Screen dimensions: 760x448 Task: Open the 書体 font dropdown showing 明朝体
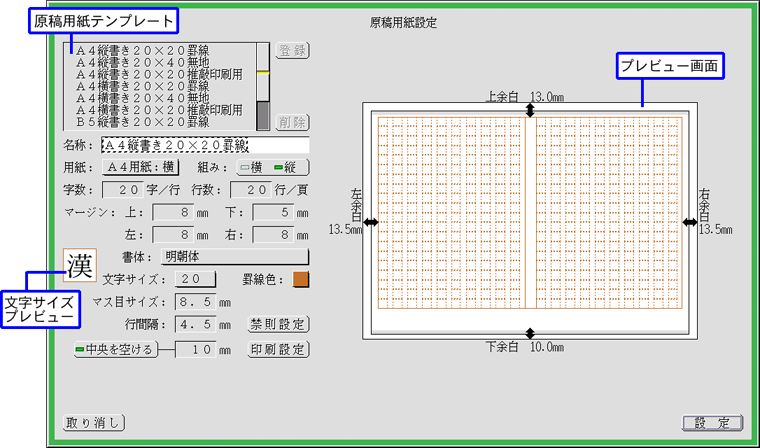(x=235, y=257)
